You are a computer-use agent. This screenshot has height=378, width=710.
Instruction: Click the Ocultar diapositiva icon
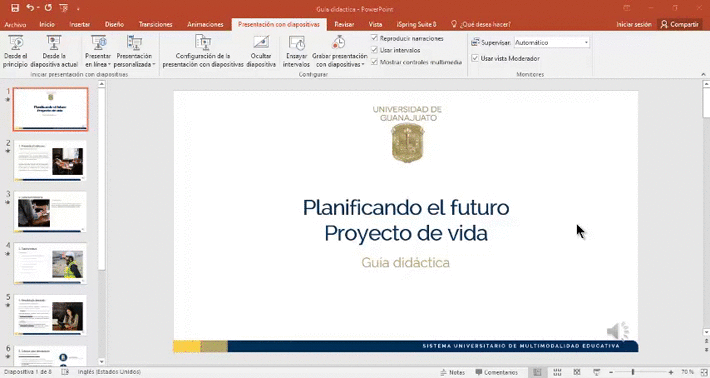261,43
